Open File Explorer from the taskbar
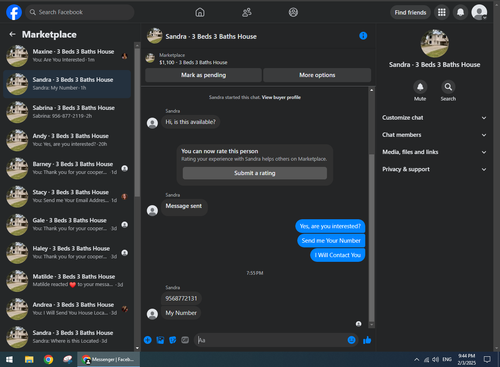This screenshot has height=367, width=500. (29, 359)
